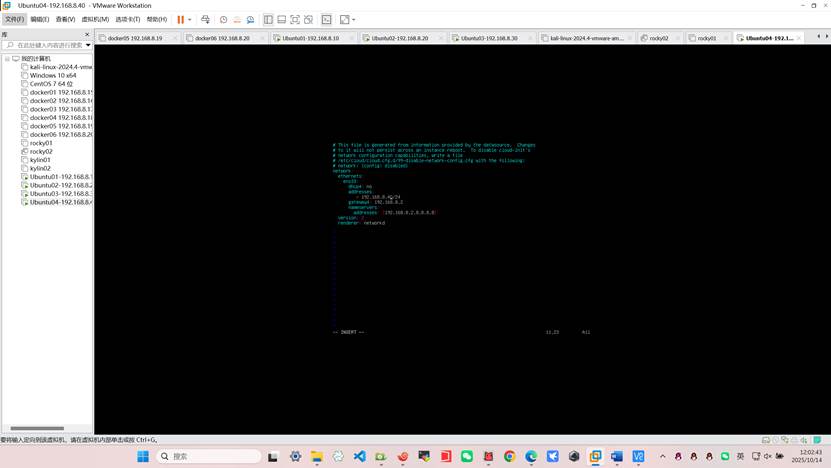This screenshot has width=831, height=468.
Task: Close the library panel
Action: (x=87, y=34)
